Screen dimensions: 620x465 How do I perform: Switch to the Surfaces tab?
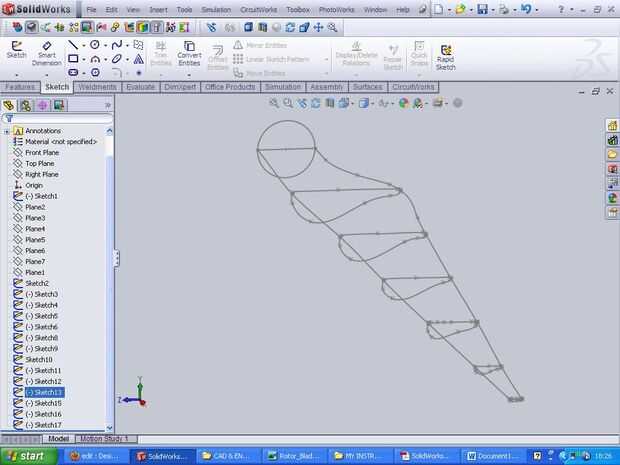pyautogui.click(x=368, y=87)
